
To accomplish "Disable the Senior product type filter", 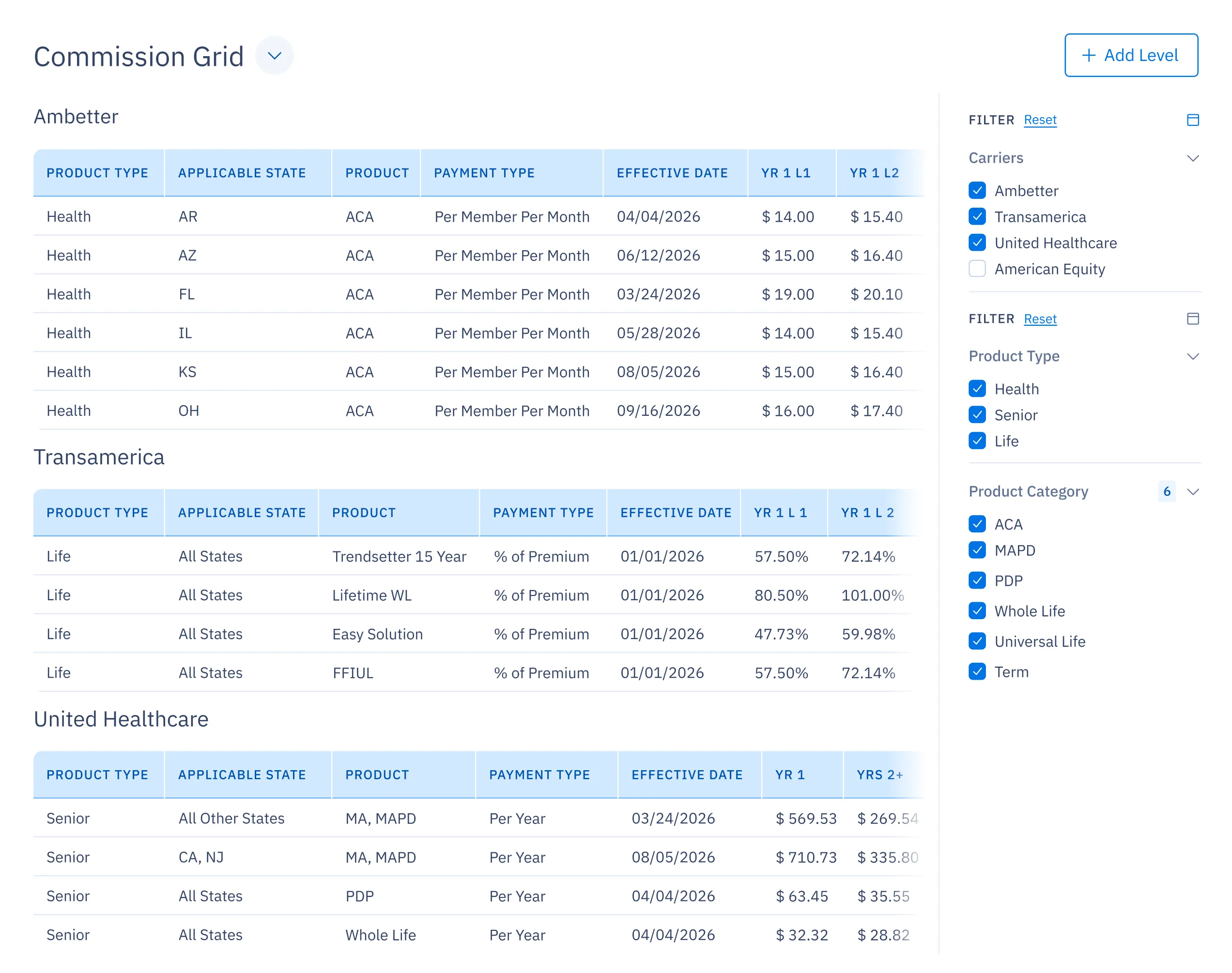I will point(977,415).
